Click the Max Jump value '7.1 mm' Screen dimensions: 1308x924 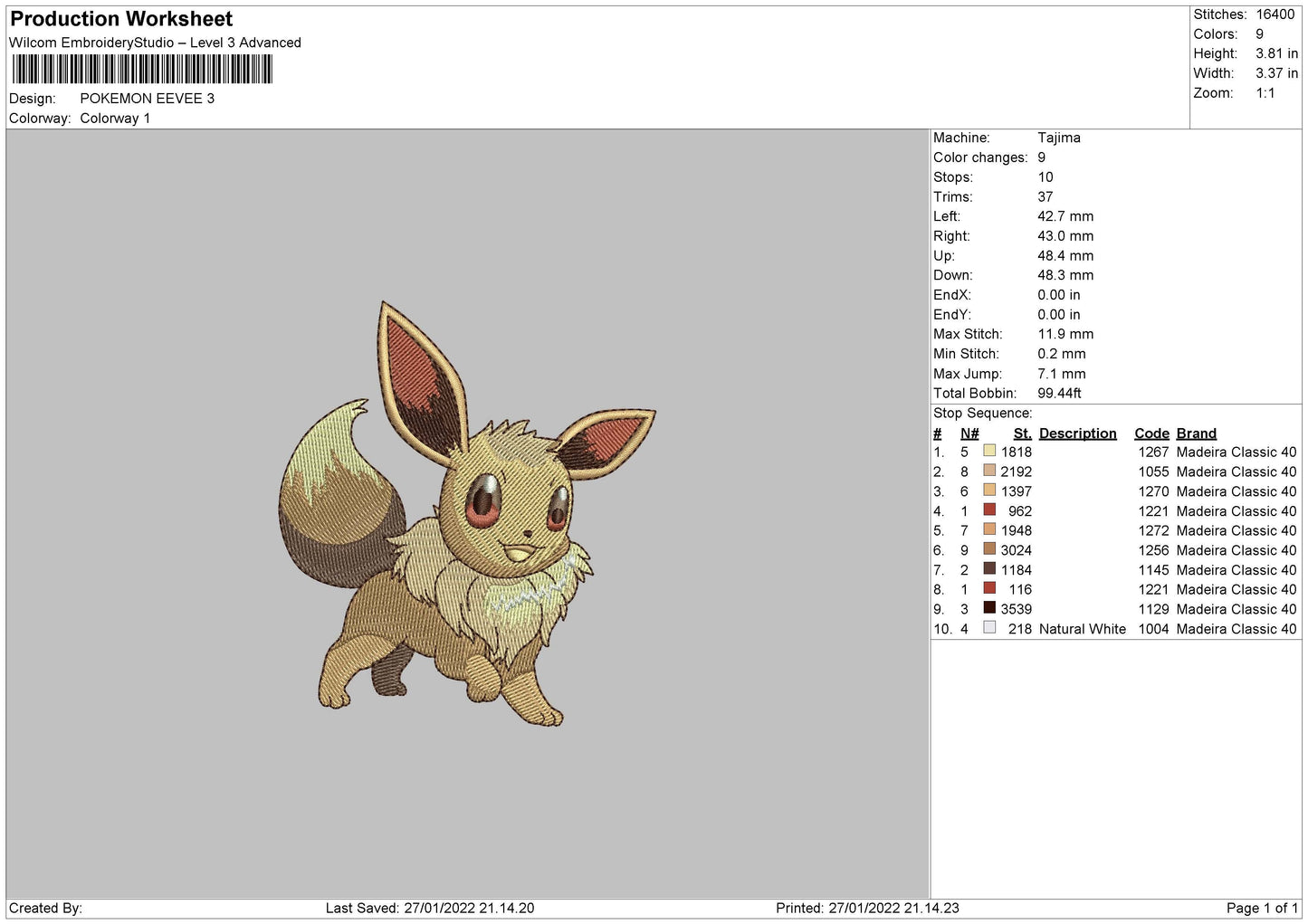(1062, 374)
